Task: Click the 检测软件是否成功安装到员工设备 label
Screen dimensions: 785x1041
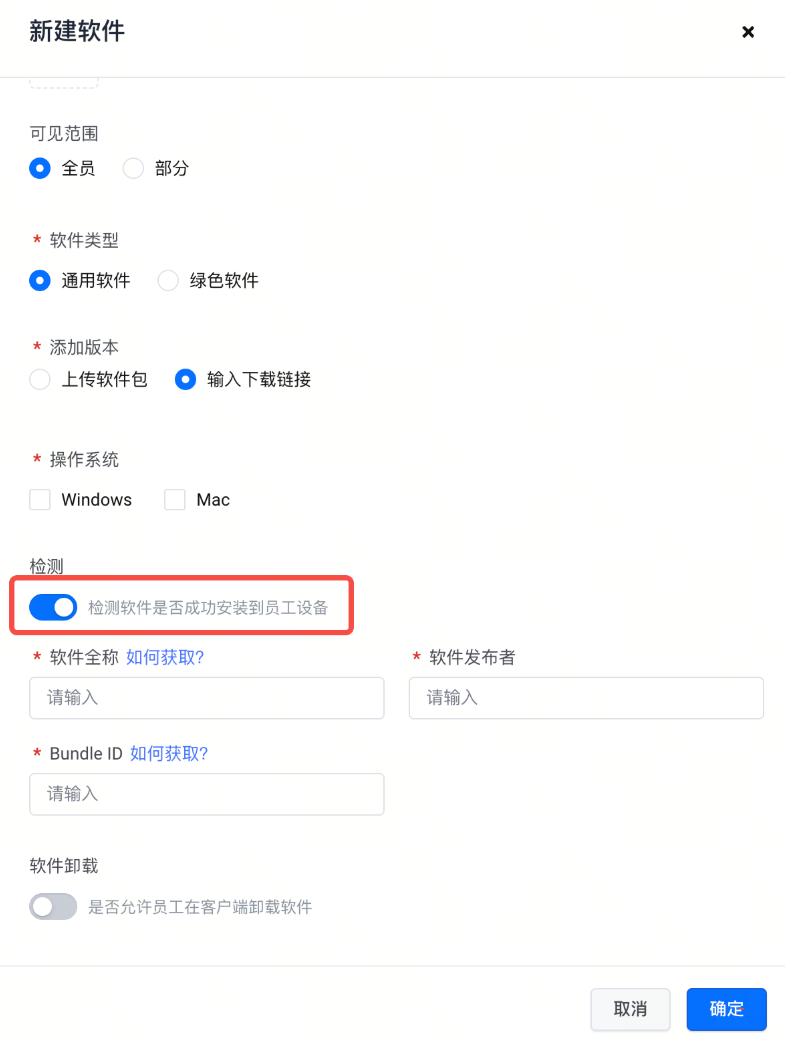Action: pyautogui.click(x=208, y=607)
